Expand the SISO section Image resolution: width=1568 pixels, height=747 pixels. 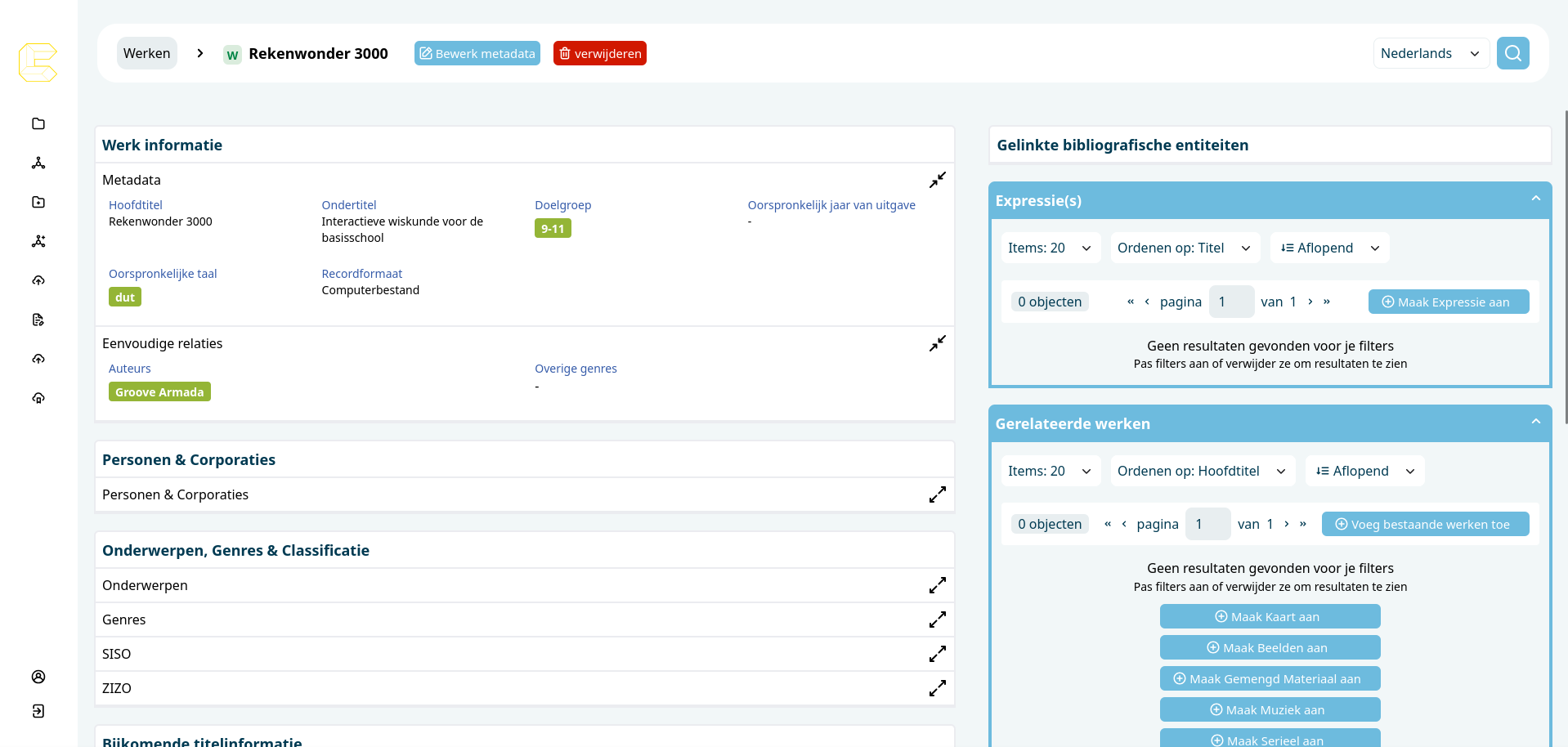coord(937,654)
